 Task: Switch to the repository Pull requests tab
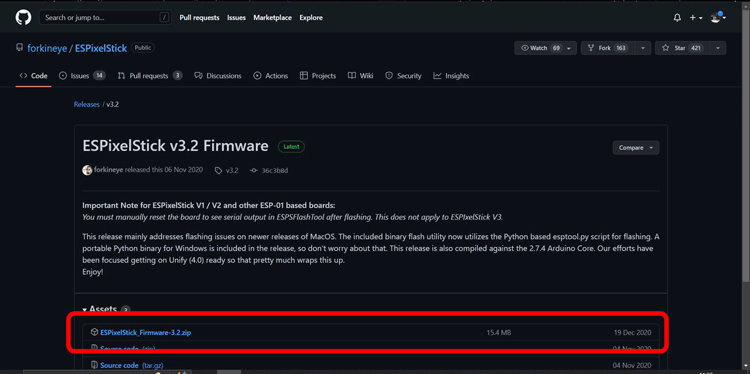click(x=150, y=76)
